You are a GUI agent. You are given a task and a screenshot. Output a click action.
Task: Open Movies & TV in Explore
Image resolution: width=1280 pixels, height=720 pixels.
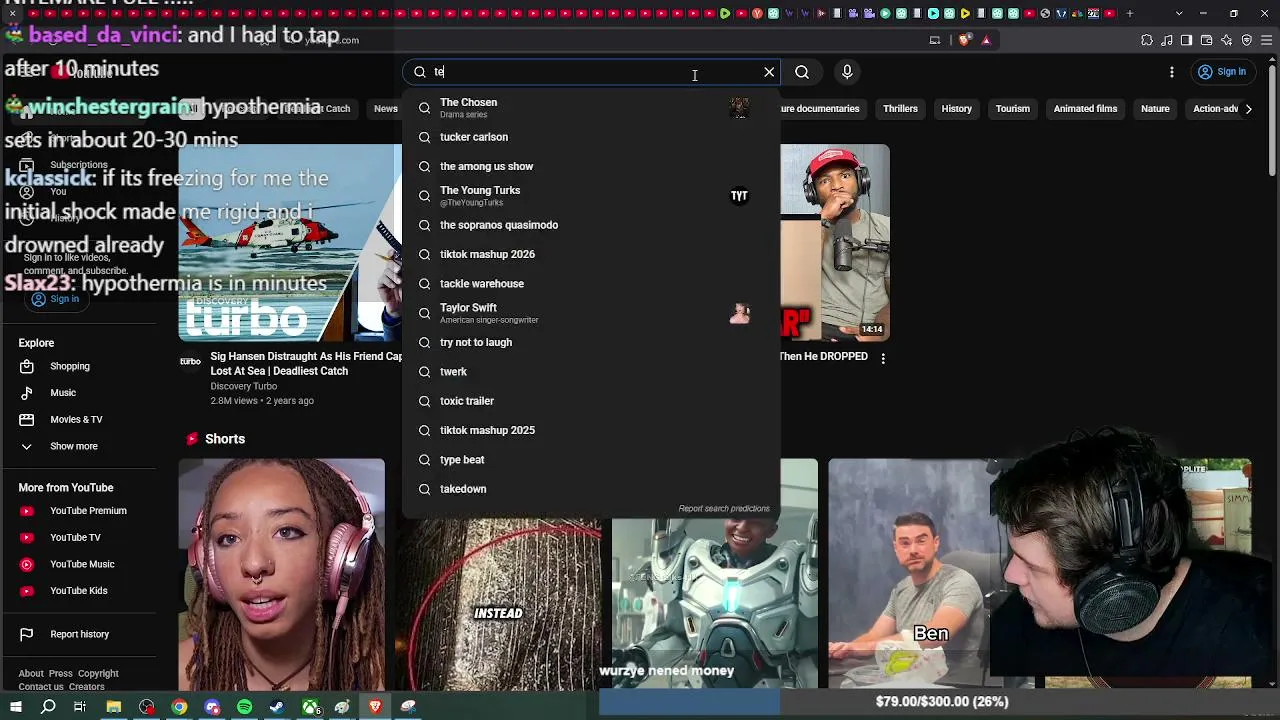coord(78,420)
